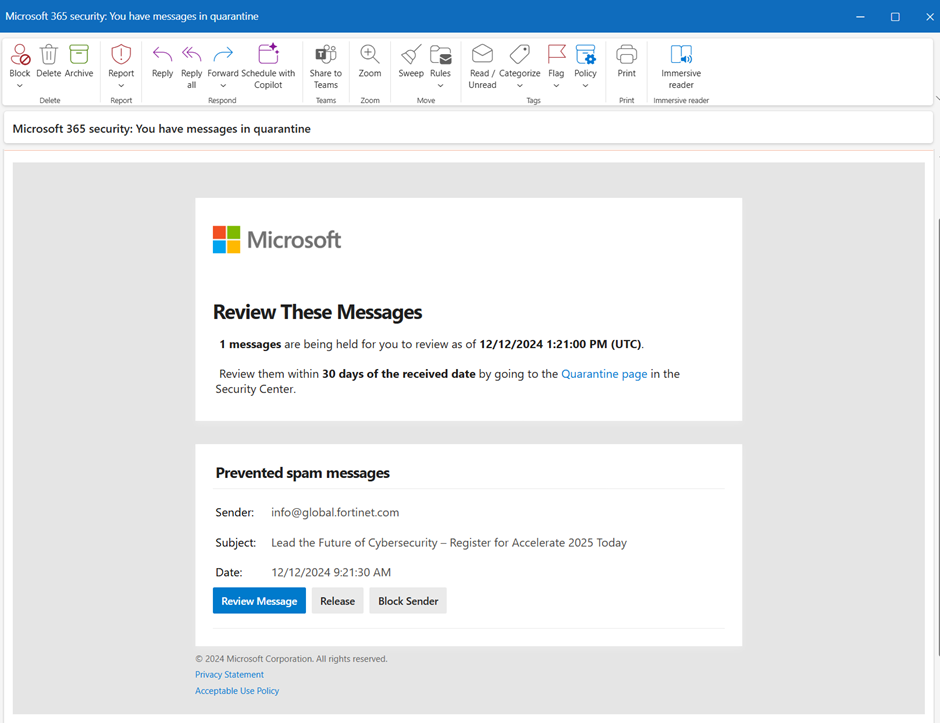Click the 'Prevented spam messages' heading

(x=303, y=473)
